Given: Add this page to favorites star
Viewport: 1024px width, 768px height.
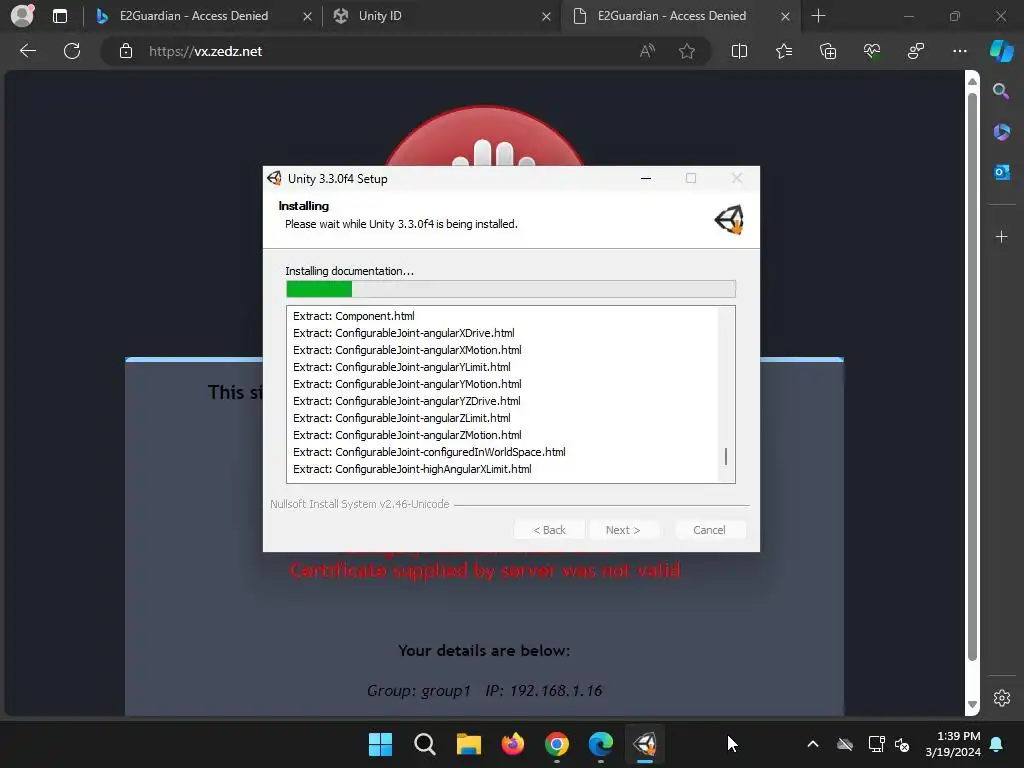Looking at the screenshot, I should point(686,51).
